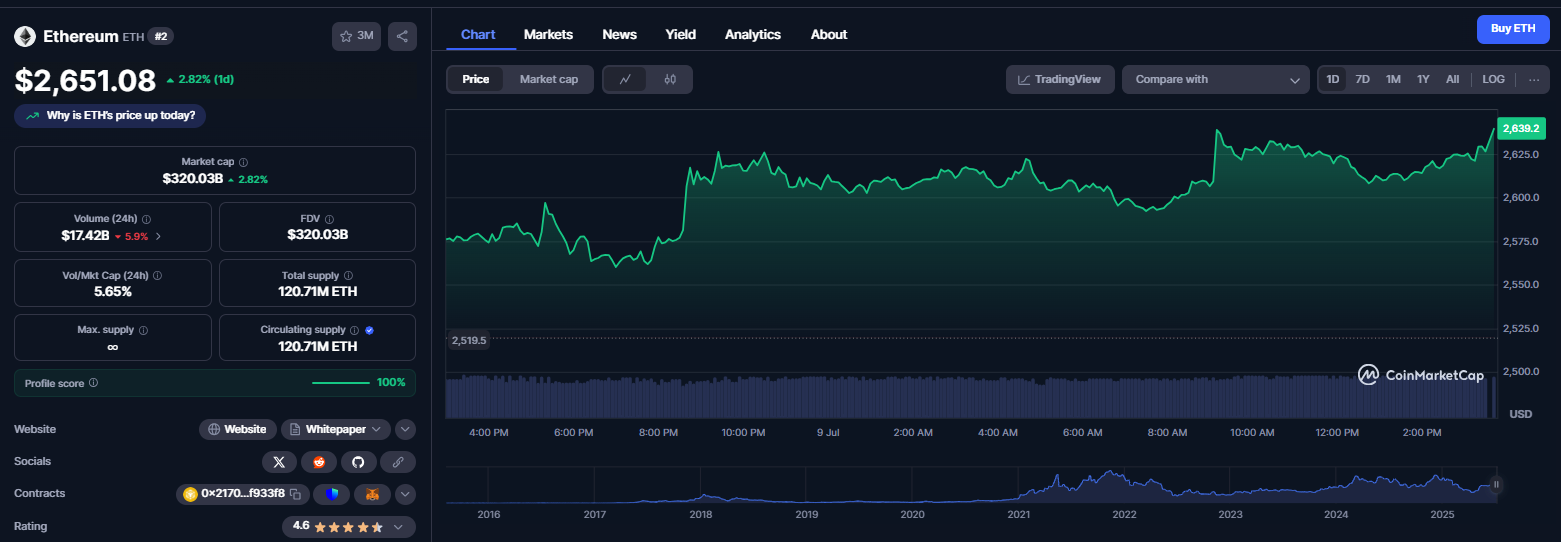This screenshot has height=542, width=1561.
Task: Click Why is ETH's price up today?
Action: coord(110,115)
